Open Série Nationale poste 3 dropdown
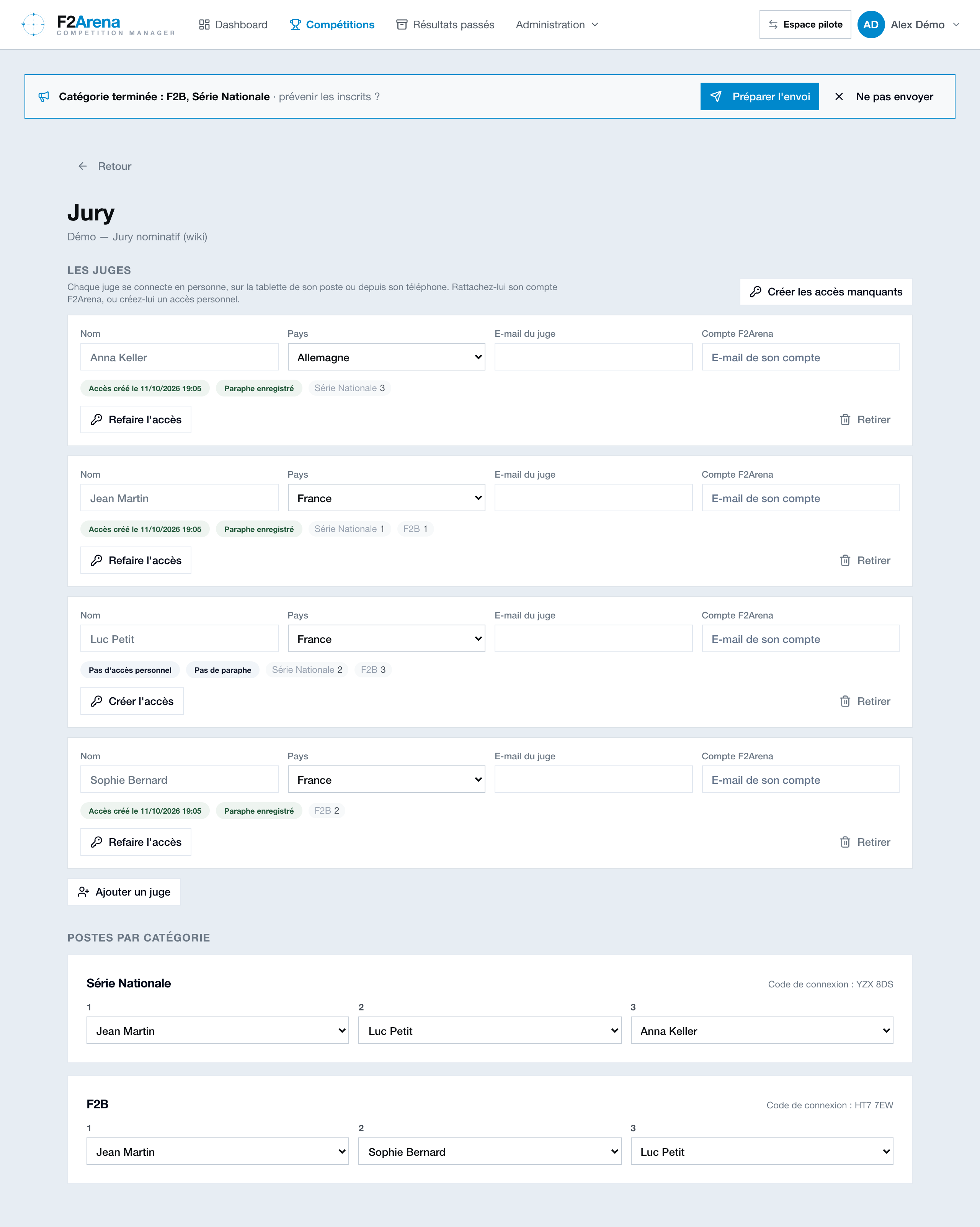This screenshot has height=1227, width=980. pos(762,1031)
